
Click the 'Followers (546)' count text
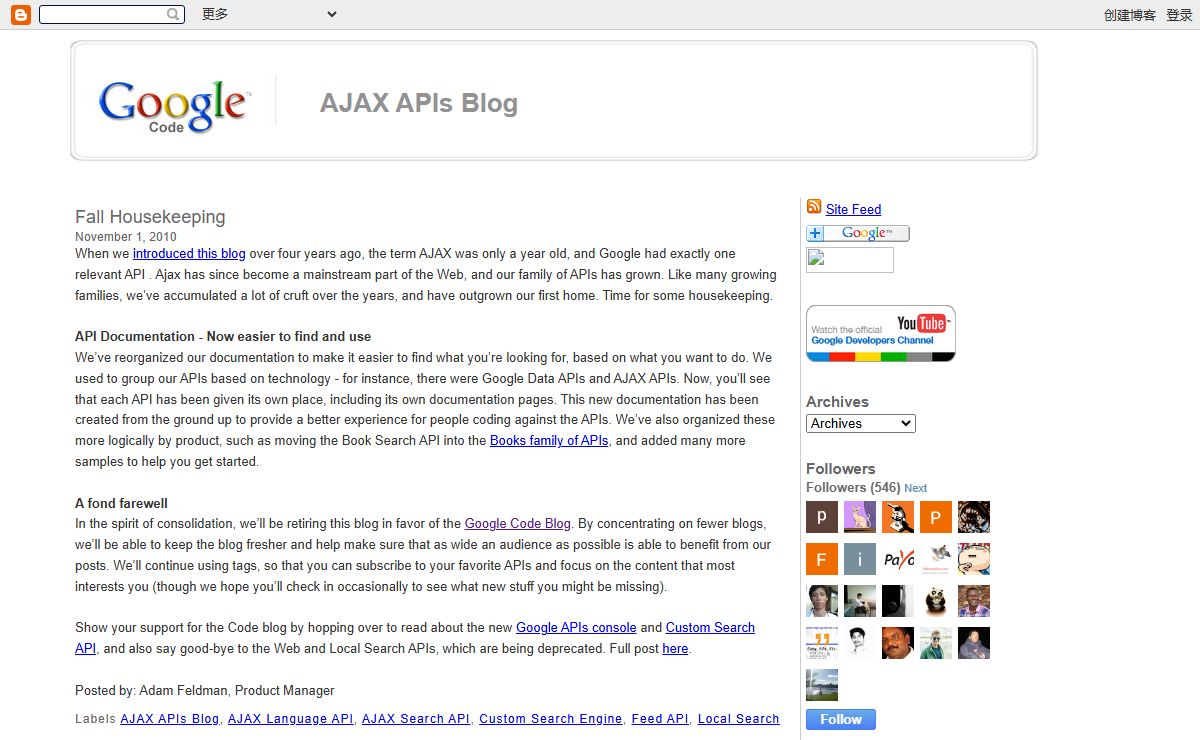coord(853,488)
